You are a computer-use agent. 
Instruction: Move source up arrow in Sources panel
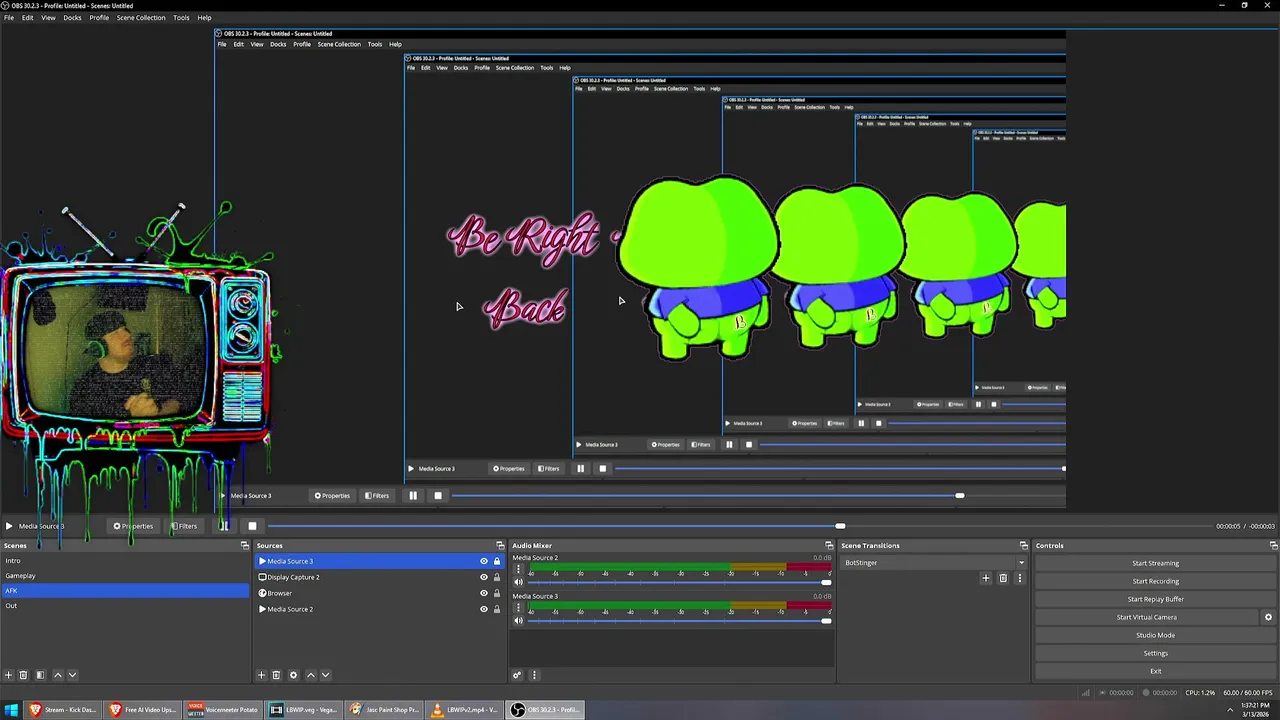coord(310,675)
